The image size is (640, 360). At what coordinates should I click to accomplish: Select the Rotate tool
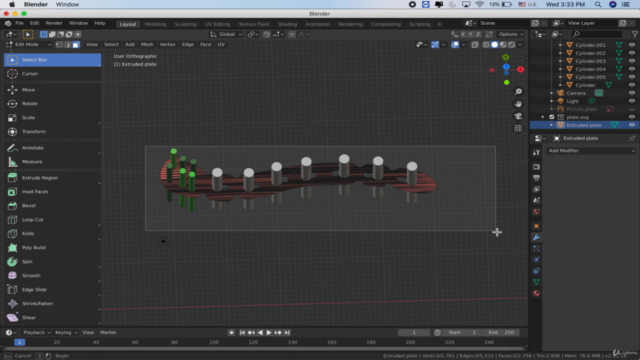click(52, 104)
